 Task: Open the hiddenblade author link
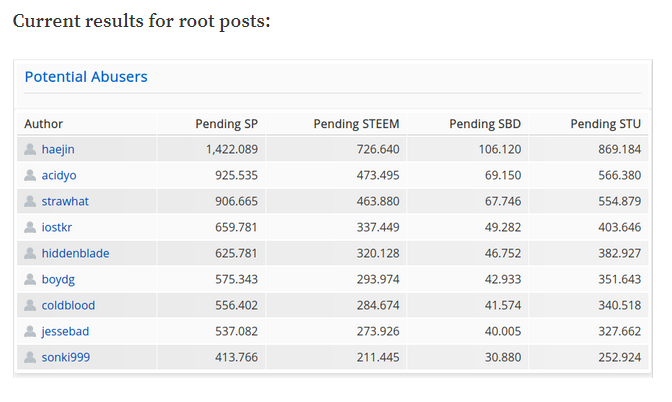75,253
